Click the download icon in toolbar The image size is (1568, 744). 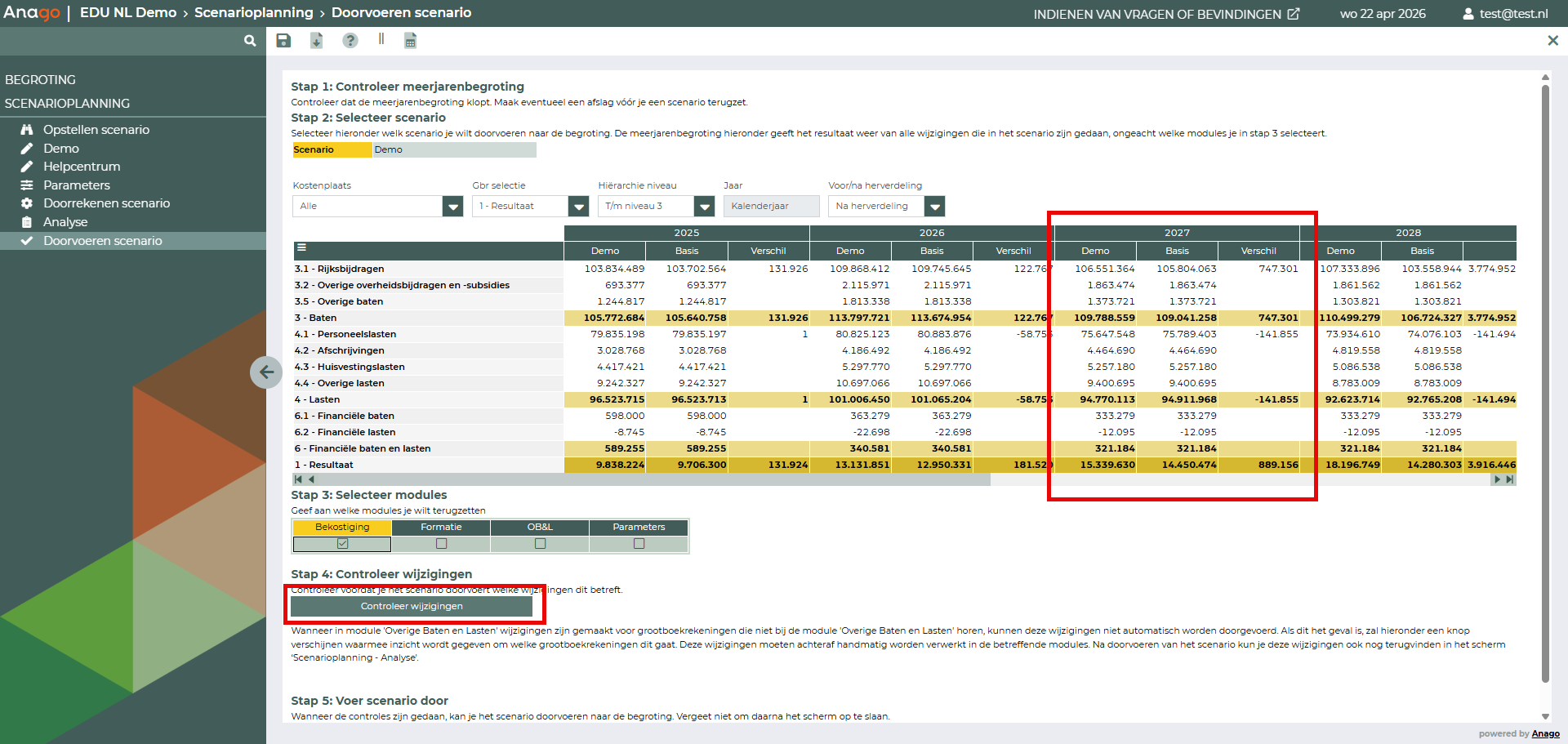coord(316,41)
